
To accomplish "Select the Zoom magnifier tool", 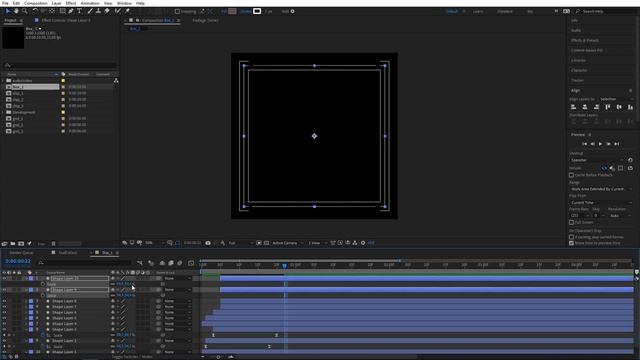I will click(x=25, y=11).
